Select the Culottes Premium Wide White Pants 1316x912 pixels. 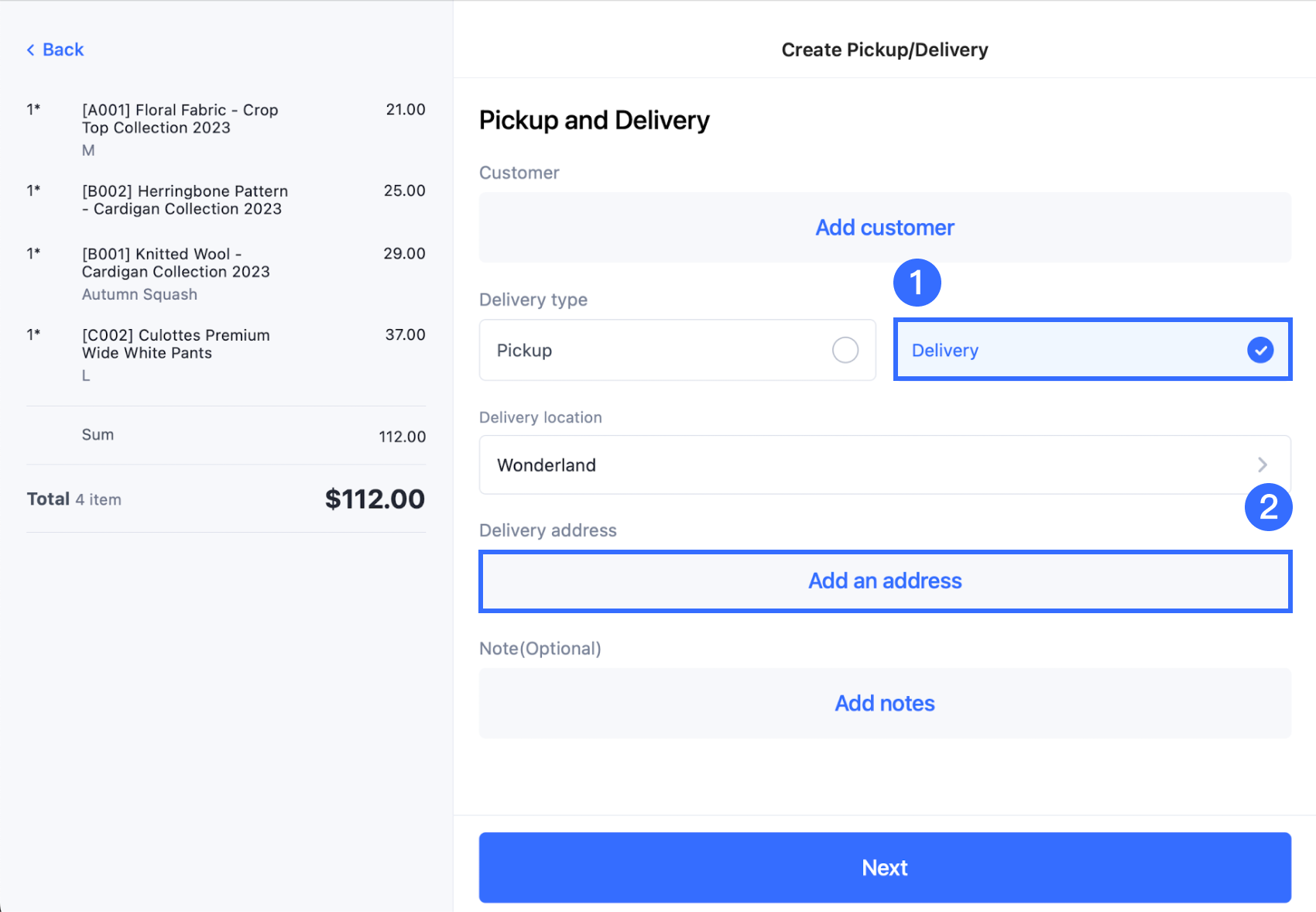176,344
